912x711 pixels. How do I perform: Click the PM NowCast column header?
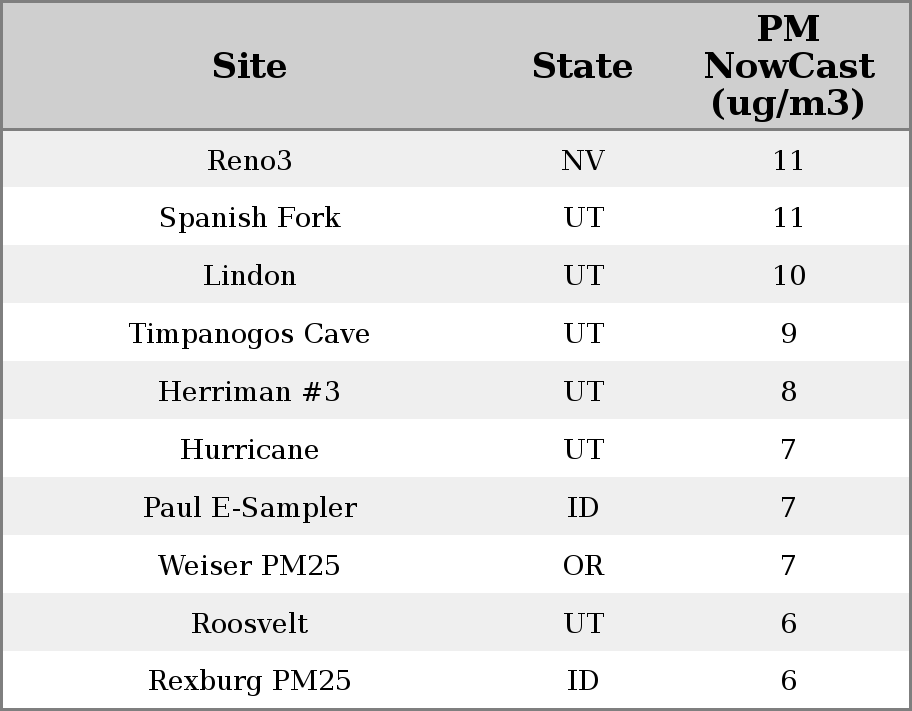[788, 67]
